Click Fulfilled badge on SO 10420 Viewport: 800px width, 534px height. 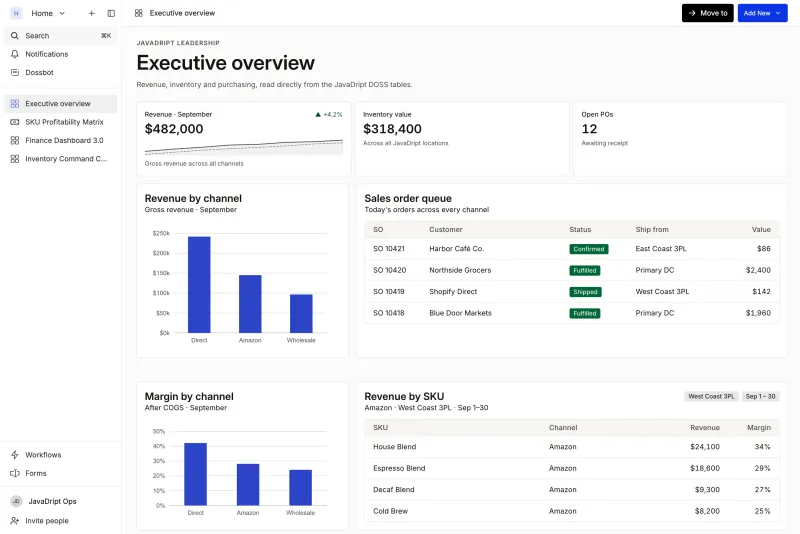pyautogui.click(x=585, y=270)
